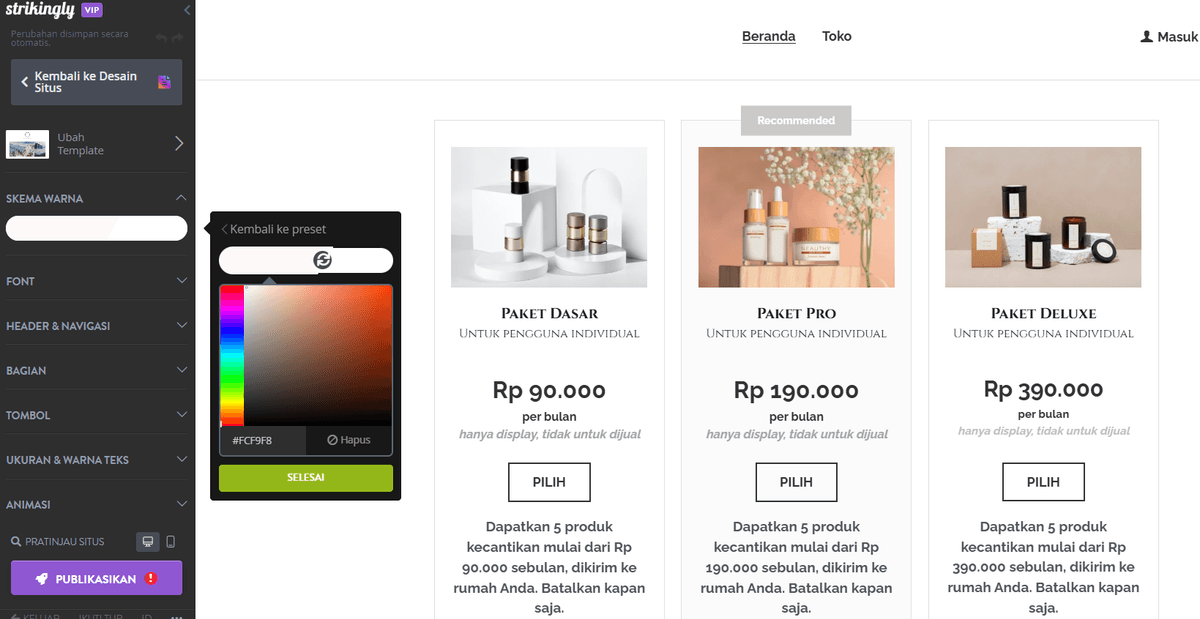Click the green Selesai button
Viewport: 1200px width, 619px height.
pyautogui.click(x=306, y=478)
